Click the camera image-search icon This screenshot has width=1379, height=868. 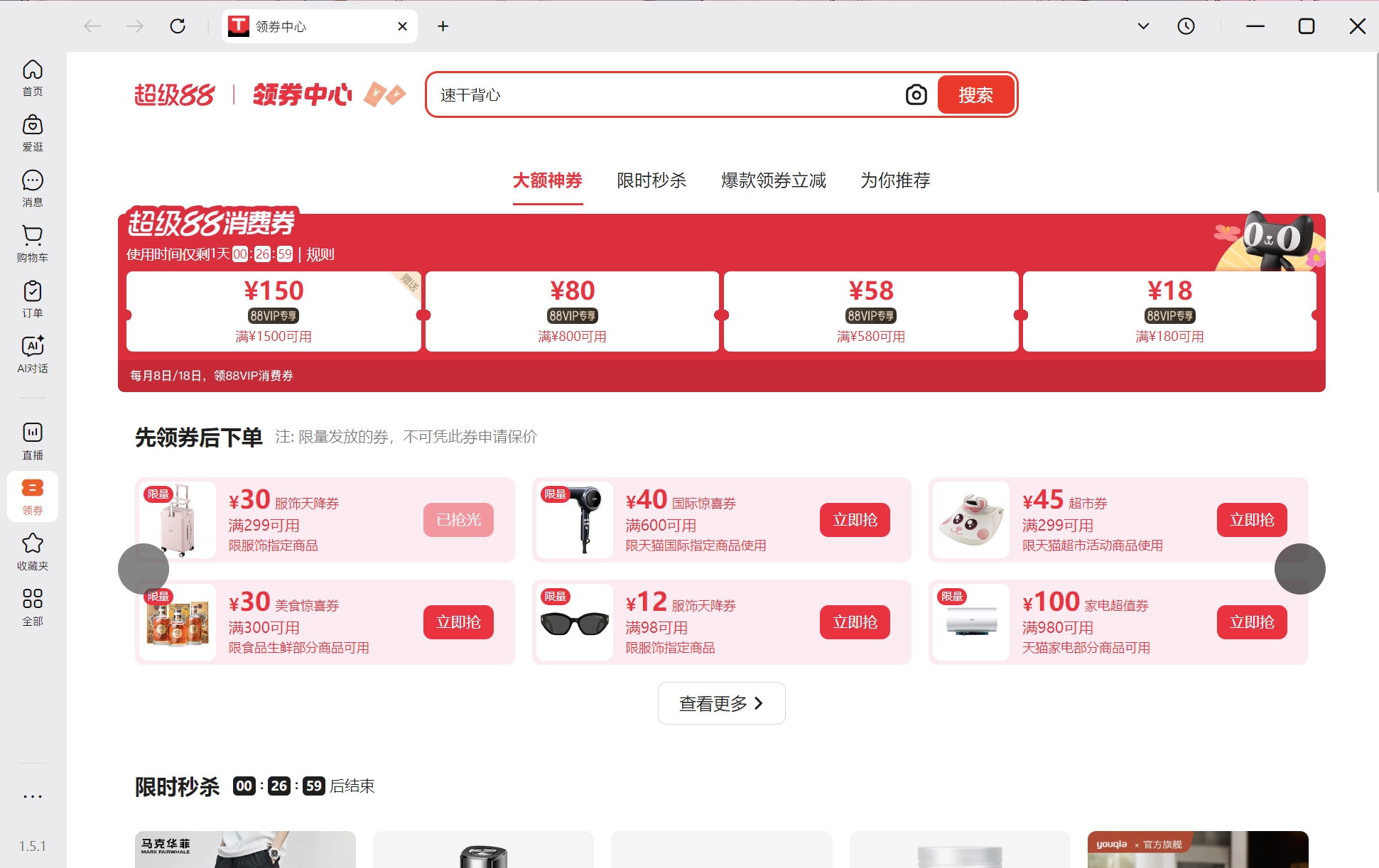pos(916,94)
